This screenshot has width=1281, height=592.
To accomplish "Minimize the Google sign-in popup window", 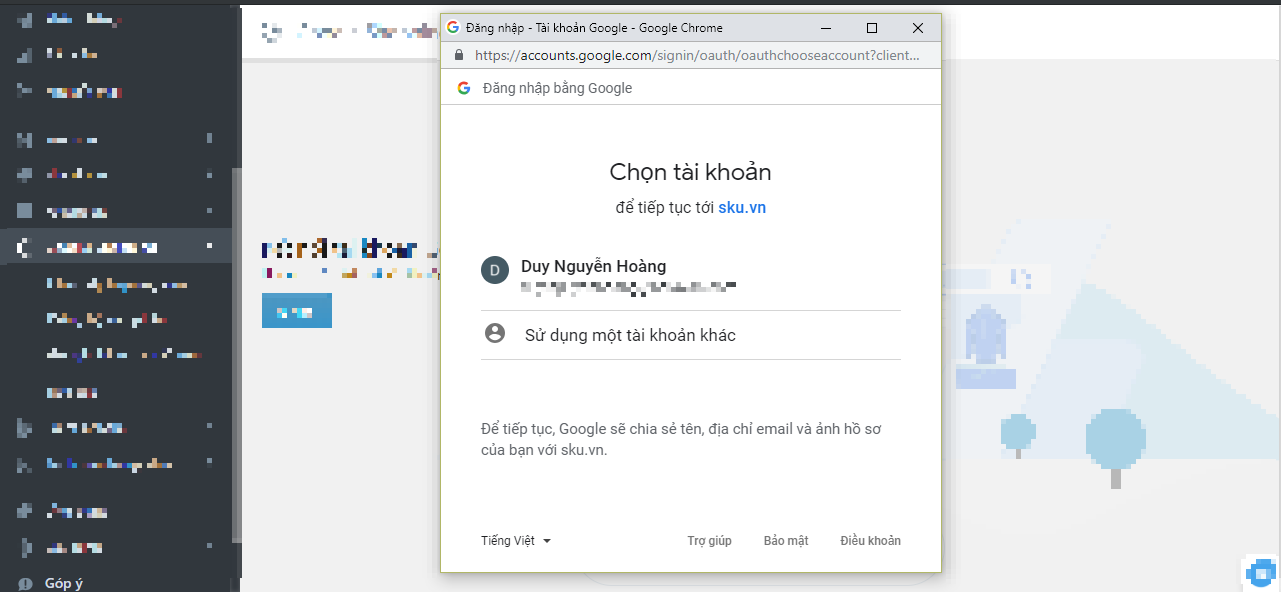I will click(826, 28).
